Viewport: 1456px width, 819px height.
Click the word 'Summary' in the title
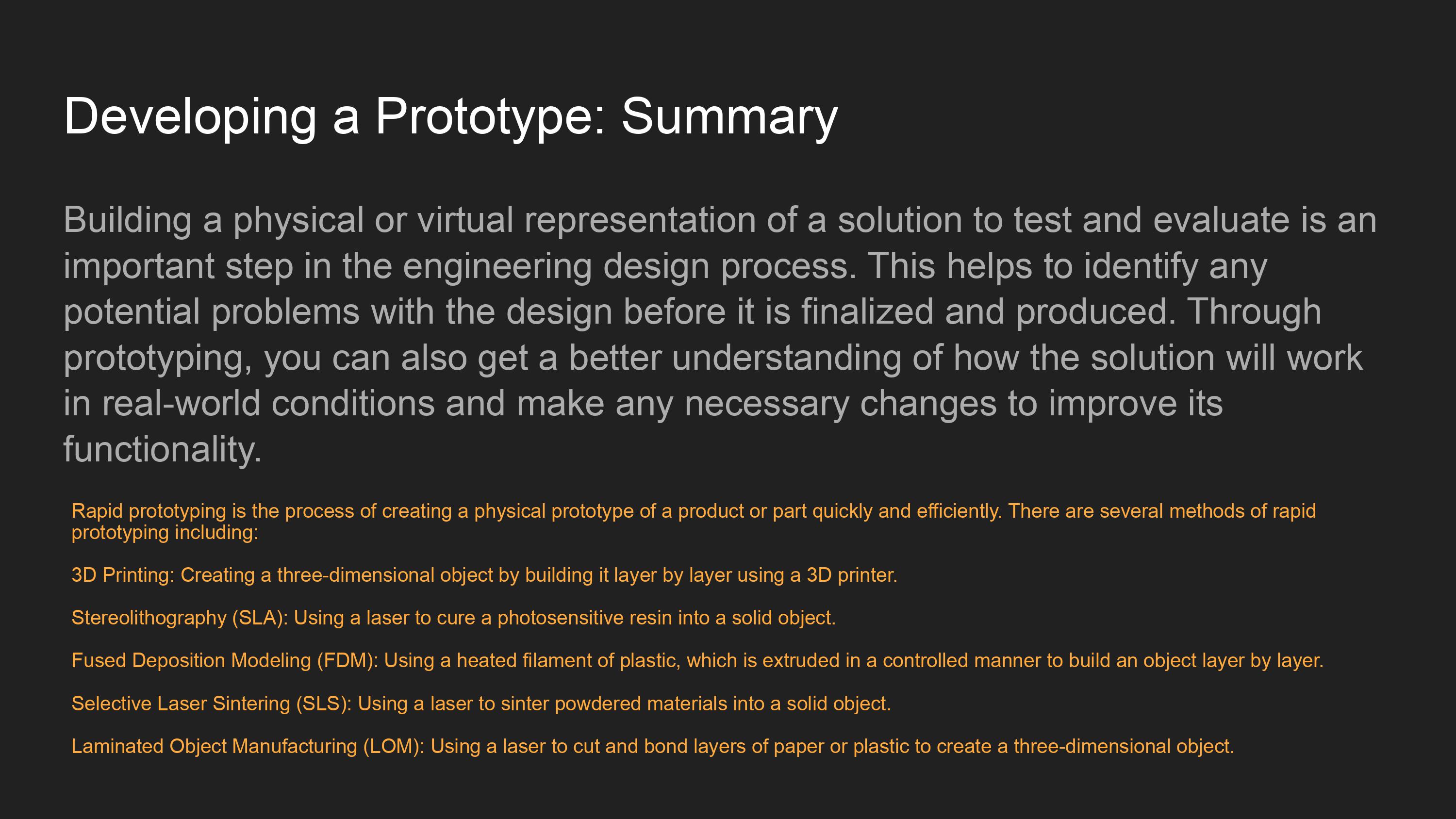729,117
